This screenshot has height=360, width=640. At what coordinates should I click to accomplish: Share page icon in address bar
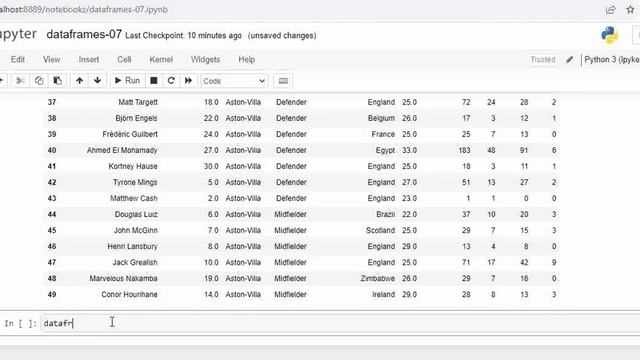tap(610, 10)
